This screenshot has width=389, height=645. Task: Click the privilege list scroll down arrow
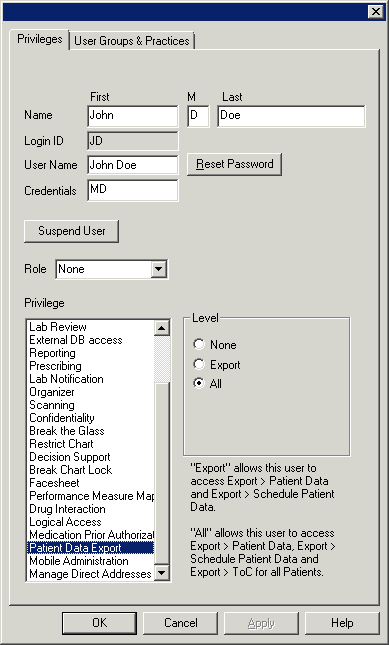point(162,572)
